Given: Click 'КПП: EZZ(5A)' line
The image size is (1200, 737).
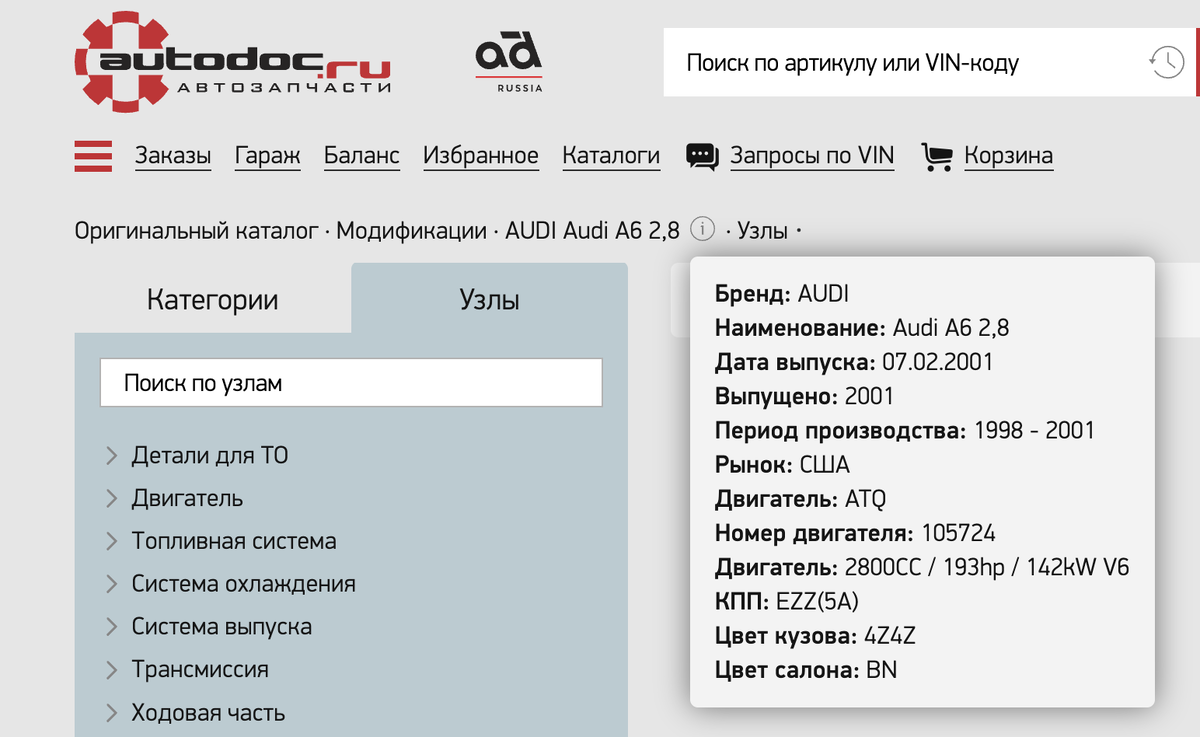Looking at the screenshot, I should pyautogui.click(x=787, y=601).
